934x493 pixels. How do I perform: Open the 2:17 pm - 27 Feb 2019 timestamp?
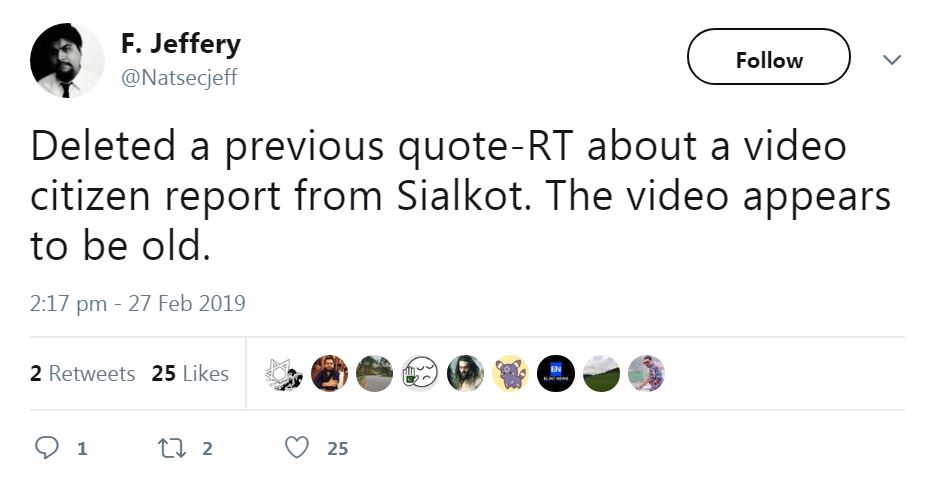tap(138, 303)
